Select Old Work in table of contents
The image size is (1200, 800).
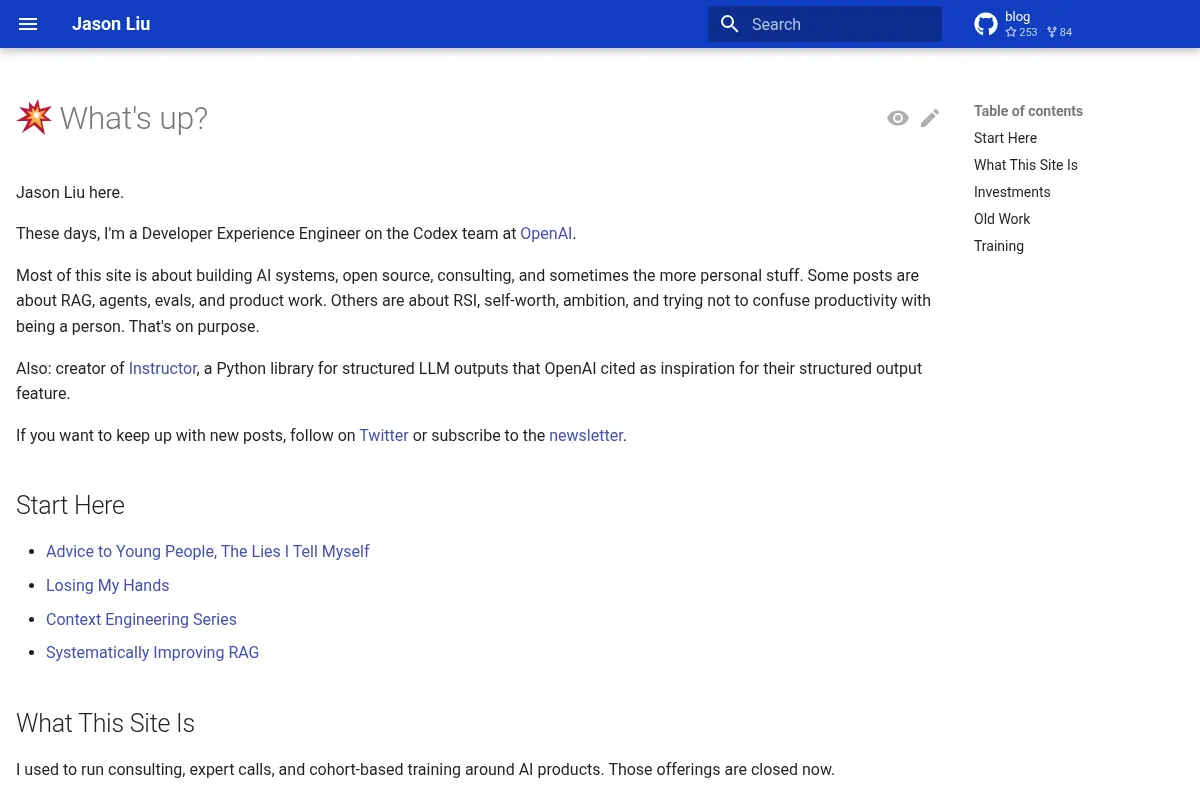click(x=1002, y=219)
